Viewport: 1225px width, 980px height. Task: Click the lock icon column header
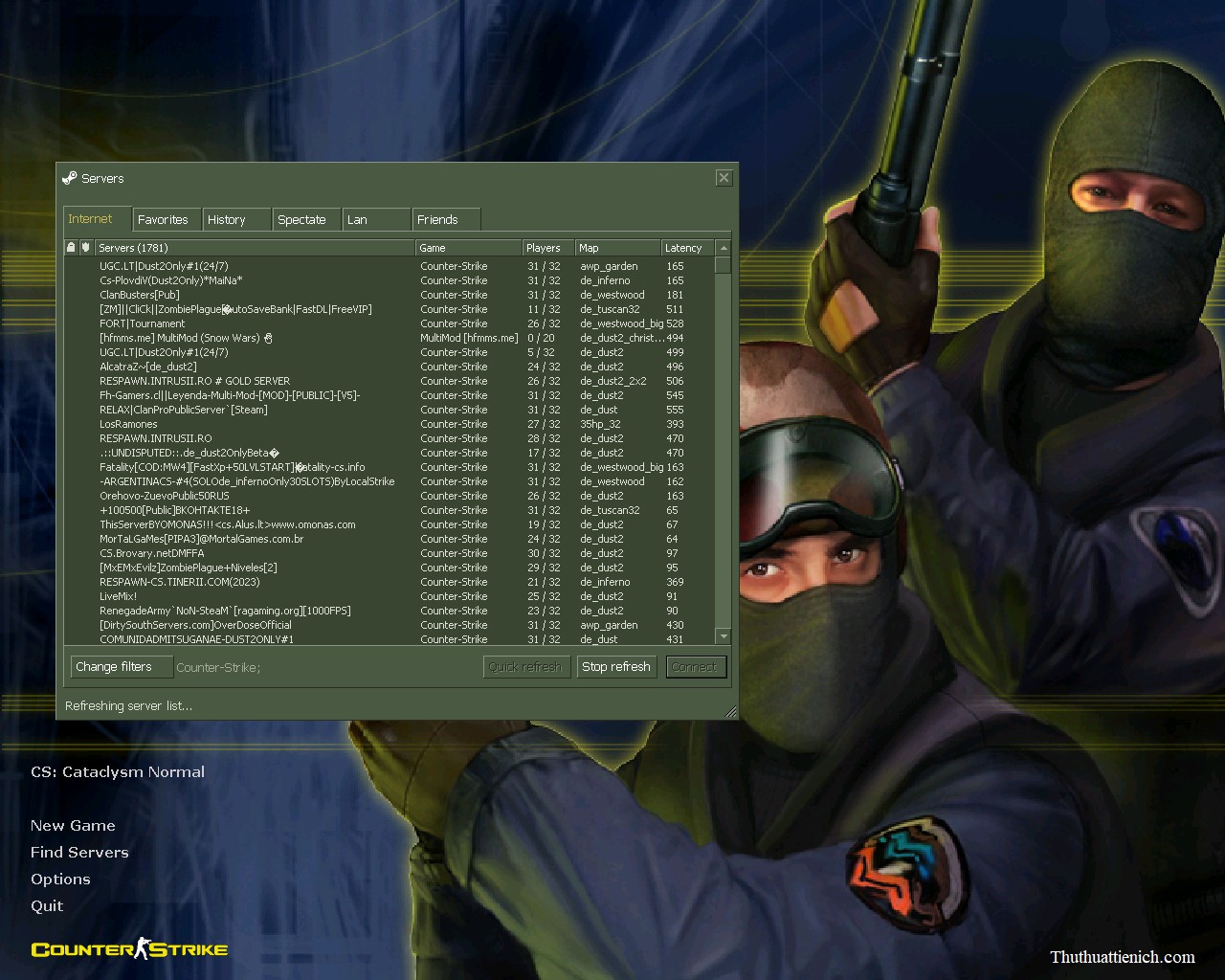click(x=71, y=247)
